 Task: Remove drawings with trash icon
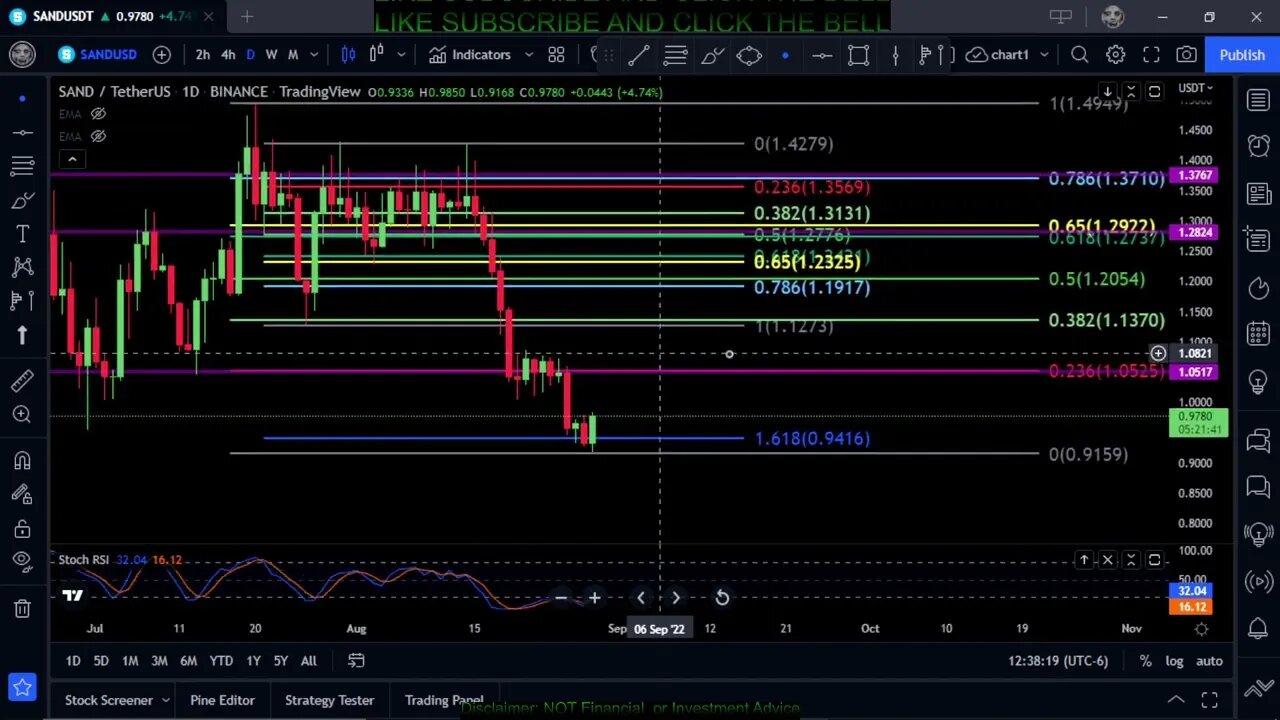tap(22, 608)
